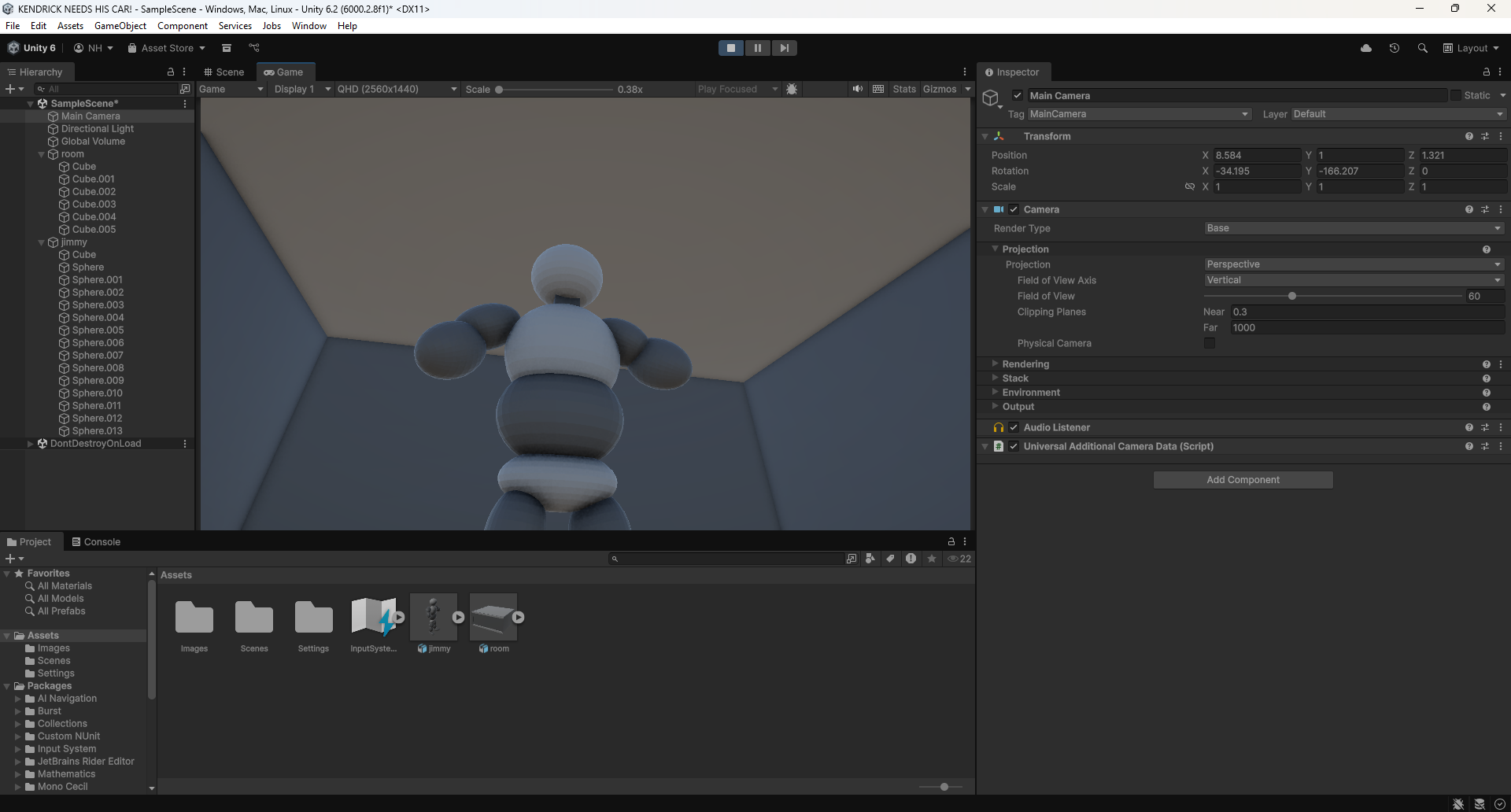Open the Main Camera object icon picker
Viewport: 1511px width, 812px height.
(992, 98)
